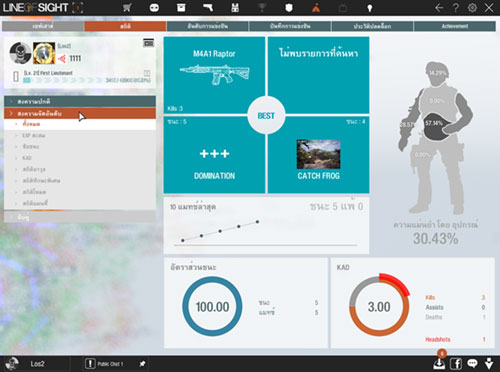Image resolution: width=500 pixels, height=372 pixels.
Task: Open the lightbulb tips icon
Action: (x=370, y=8)
